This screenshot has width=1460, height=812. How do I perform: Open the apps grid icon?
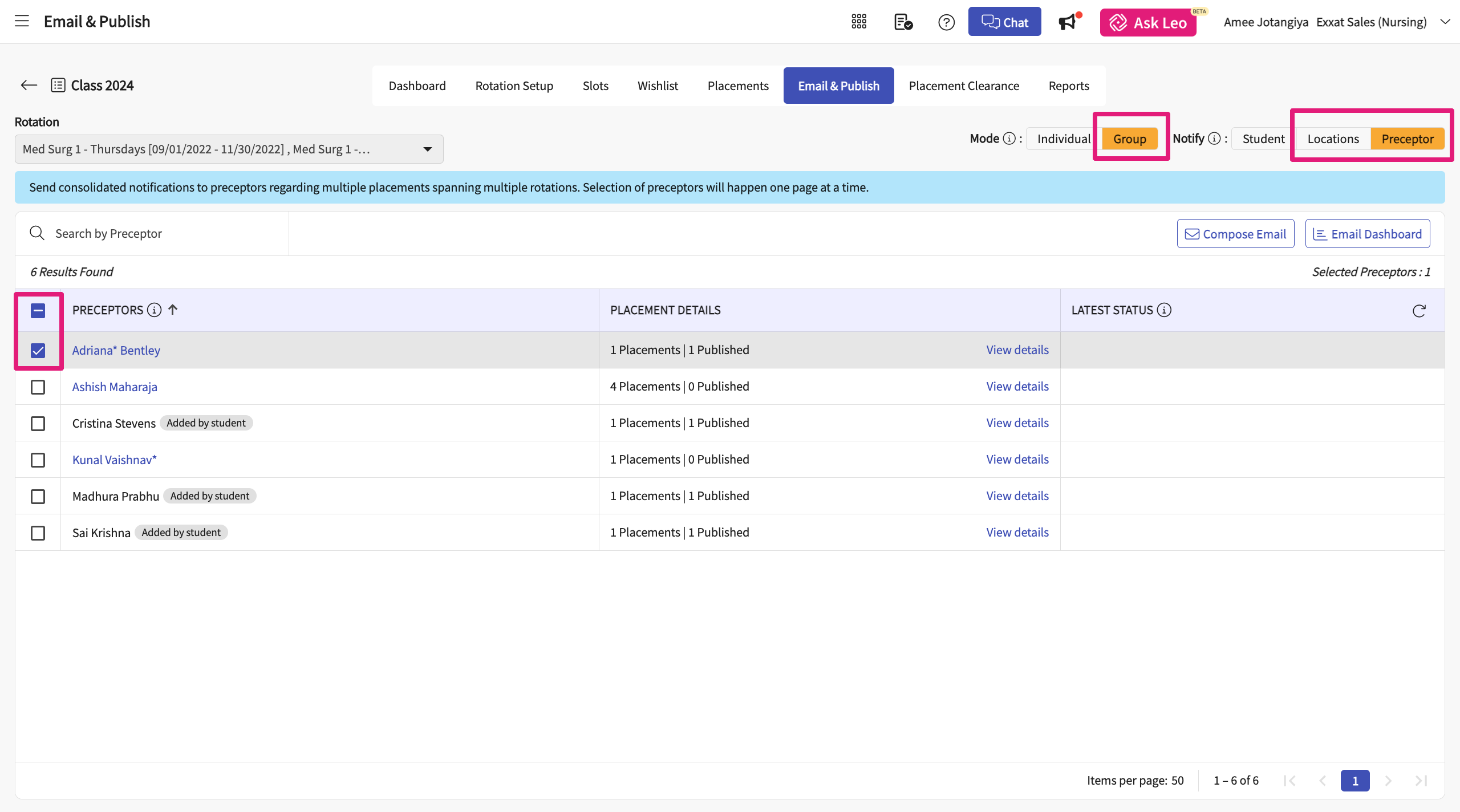coord(859,22)
